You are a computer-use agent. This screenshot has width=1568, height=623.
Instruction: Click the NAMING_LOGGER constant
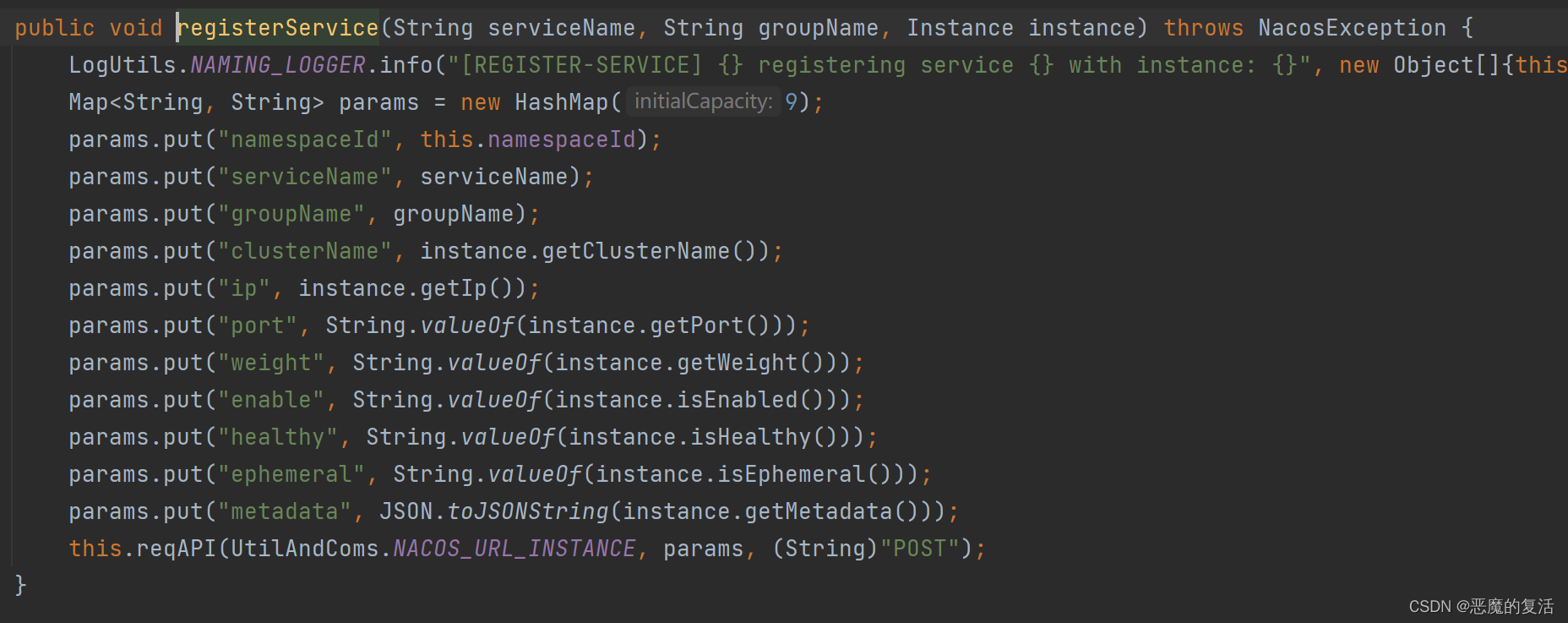tap(278, 65)
